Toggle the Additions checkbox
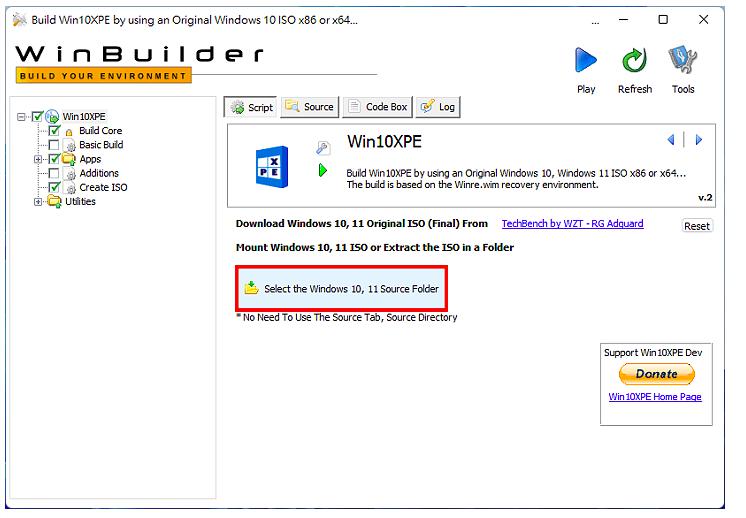Screen dimensions: 746x518 [54, 173]
